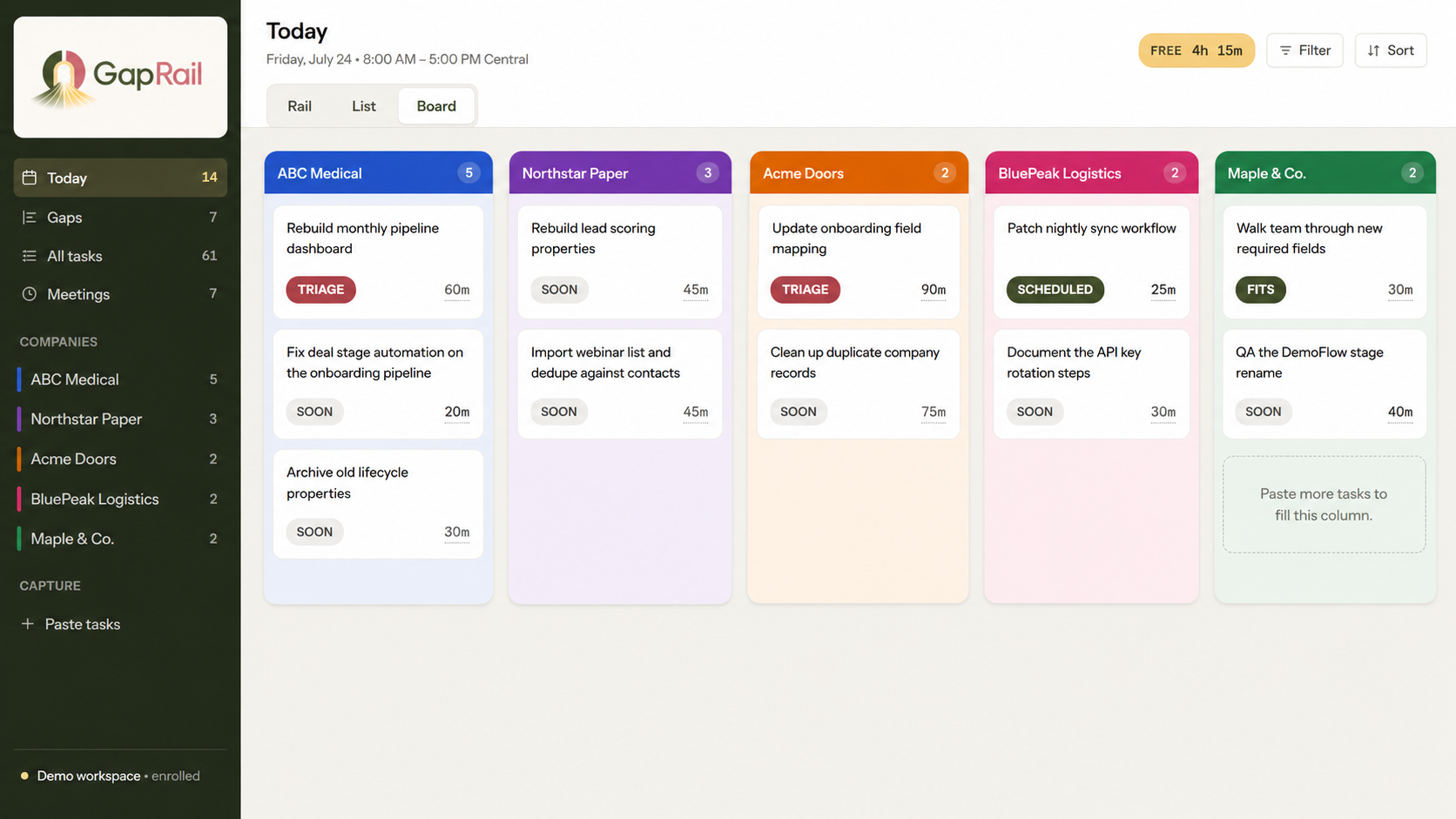
Task: Click the Maple & Co. column header
Action: (x=1325, y=173)
